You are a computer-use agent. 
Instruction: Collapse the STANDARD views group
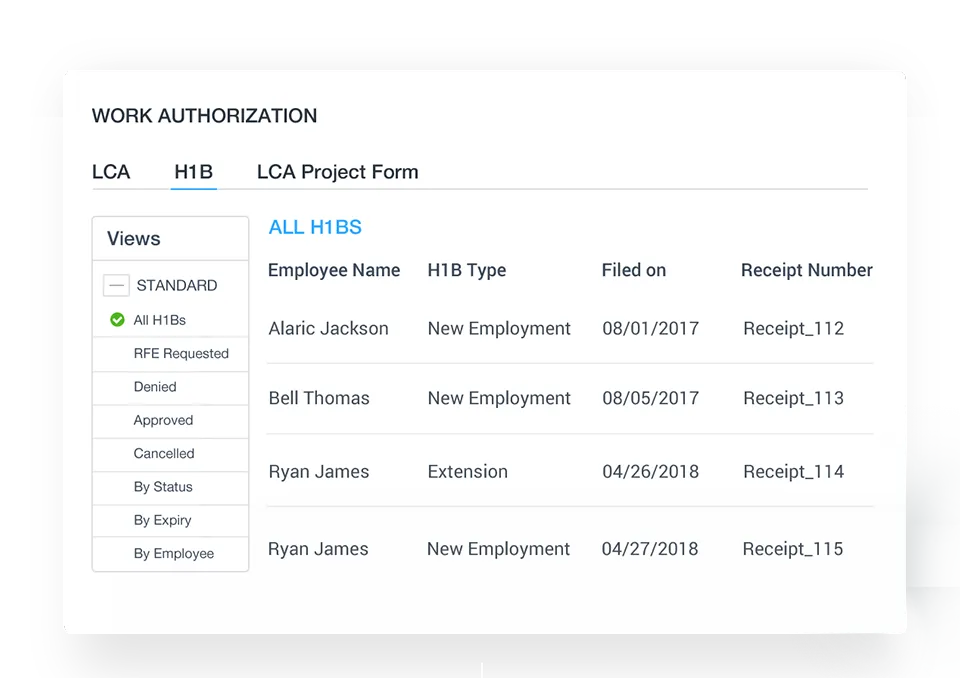pyautogui.click(x=117, y=286)
